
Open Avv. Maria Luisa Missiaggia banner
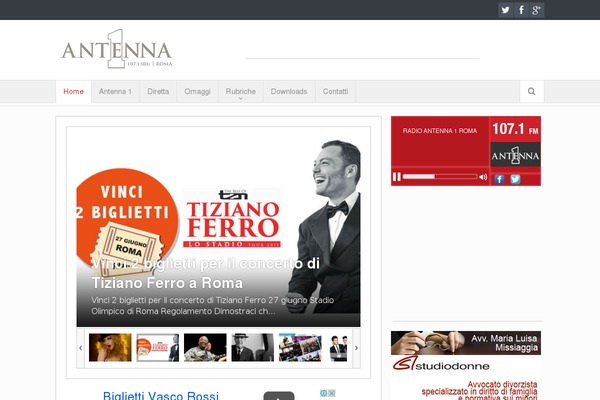click(x=466, y=343)
